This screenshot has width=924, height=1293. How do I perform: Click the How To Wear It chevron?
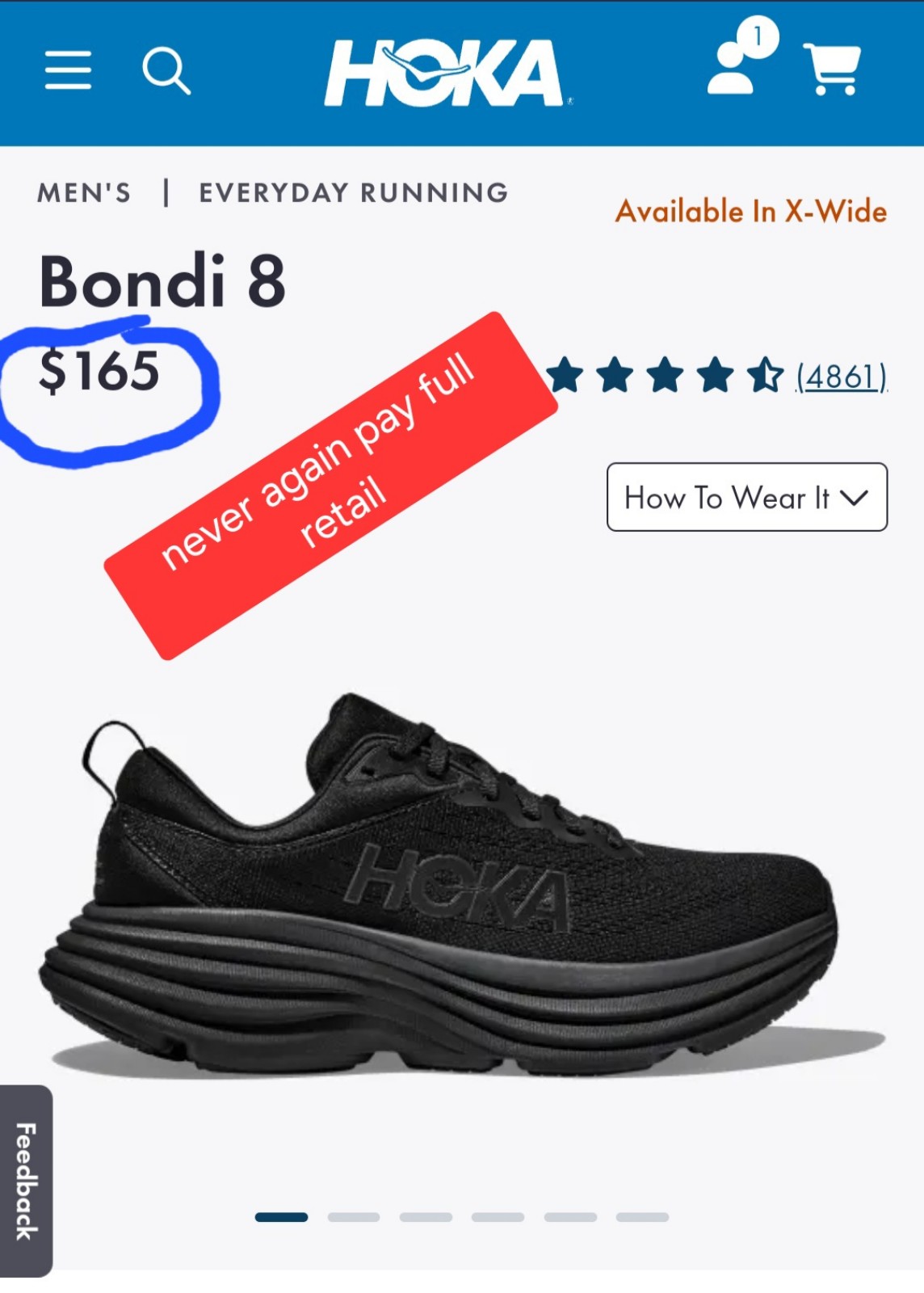[x=854, y=498]
